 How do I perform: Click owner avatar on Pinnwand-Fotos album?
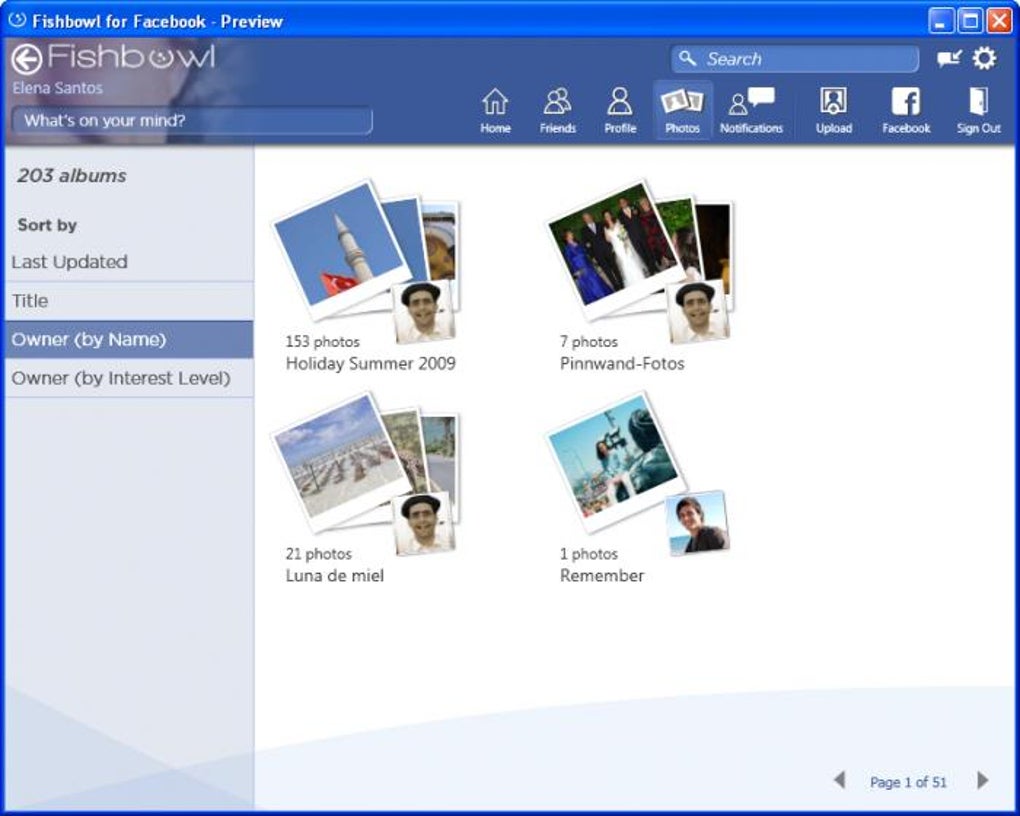pyautogui.click(x=699, y=312)
